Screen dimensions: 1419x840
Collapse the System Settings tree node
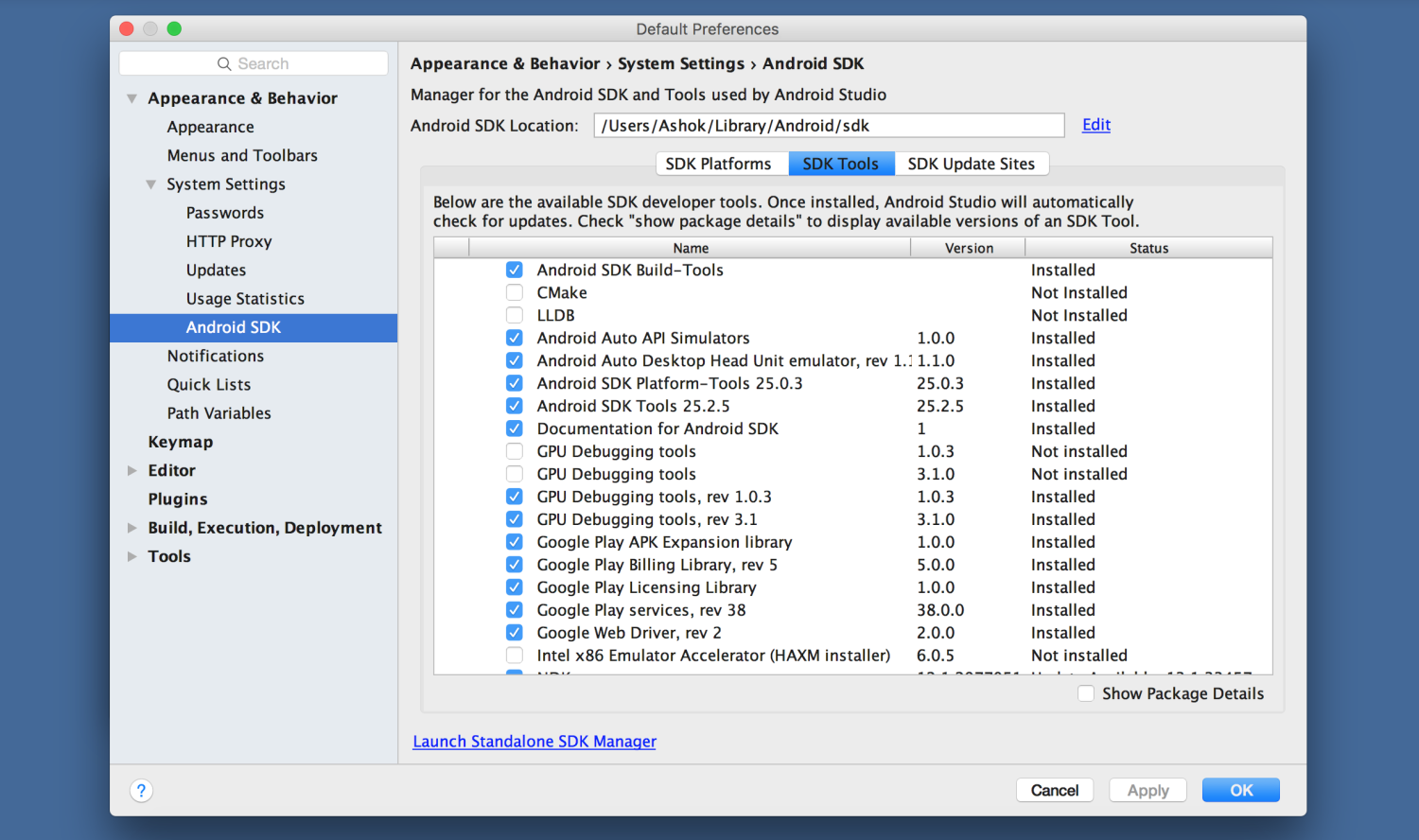coord(151,184)
